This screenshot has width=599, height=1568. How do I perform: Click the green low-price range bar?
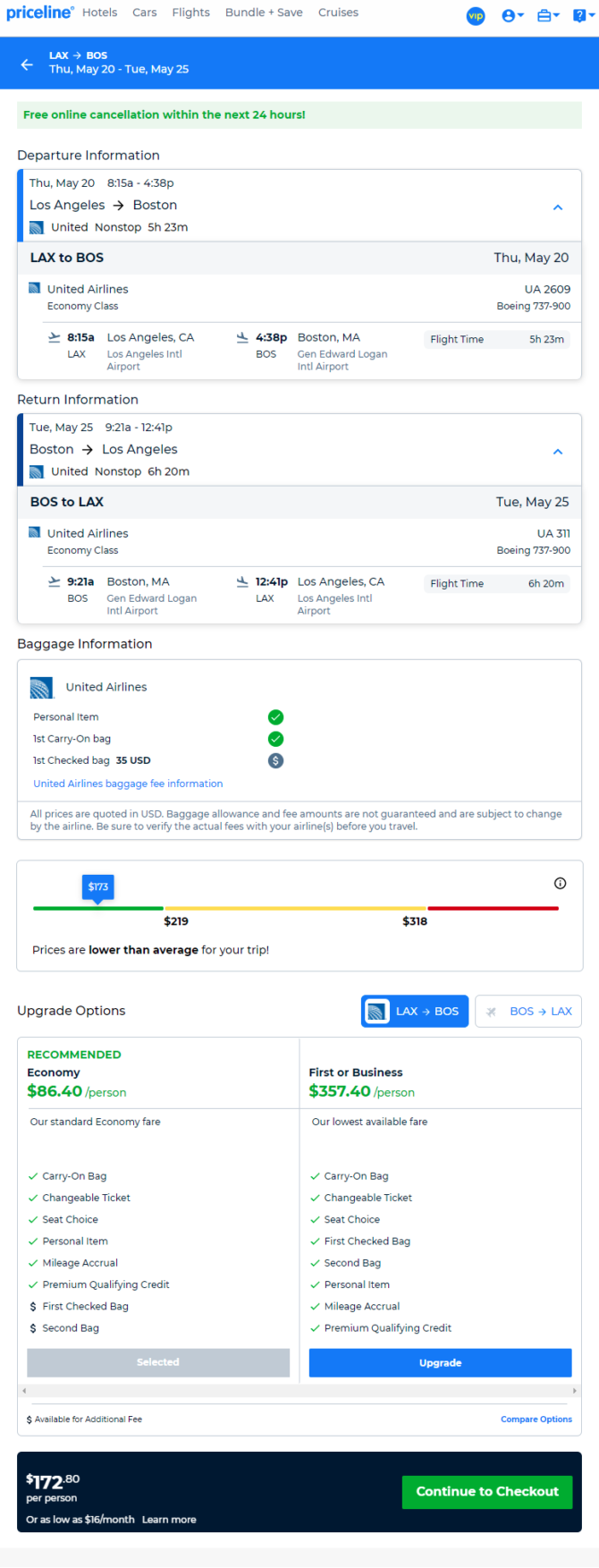point(98,908)
